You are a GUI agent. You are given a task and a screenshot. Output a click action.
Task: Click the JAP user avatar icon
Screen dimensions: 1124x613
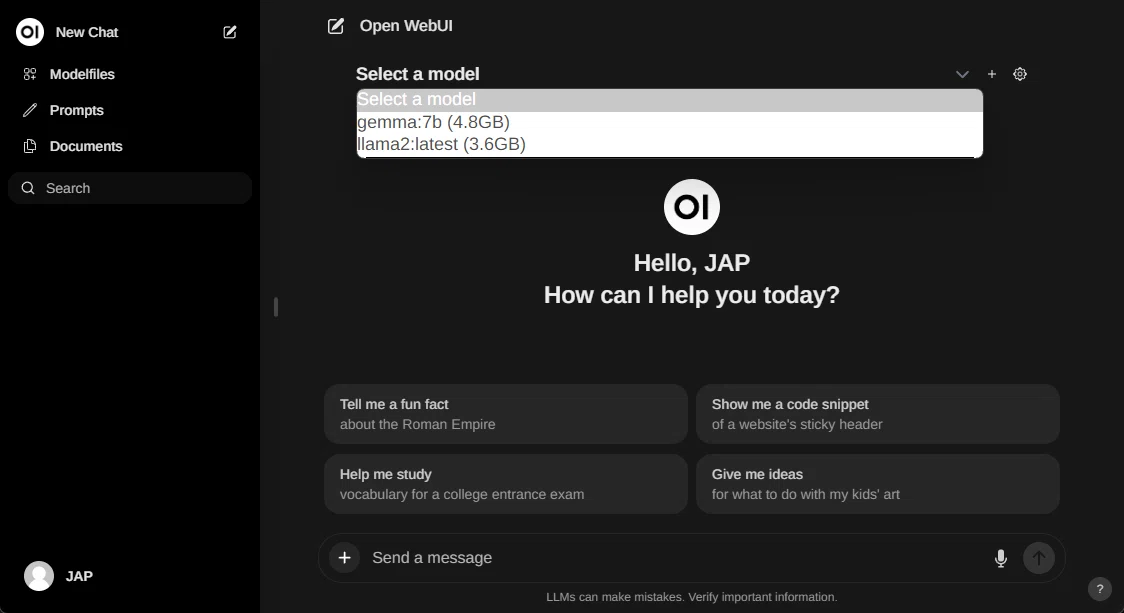coord(39,576)
